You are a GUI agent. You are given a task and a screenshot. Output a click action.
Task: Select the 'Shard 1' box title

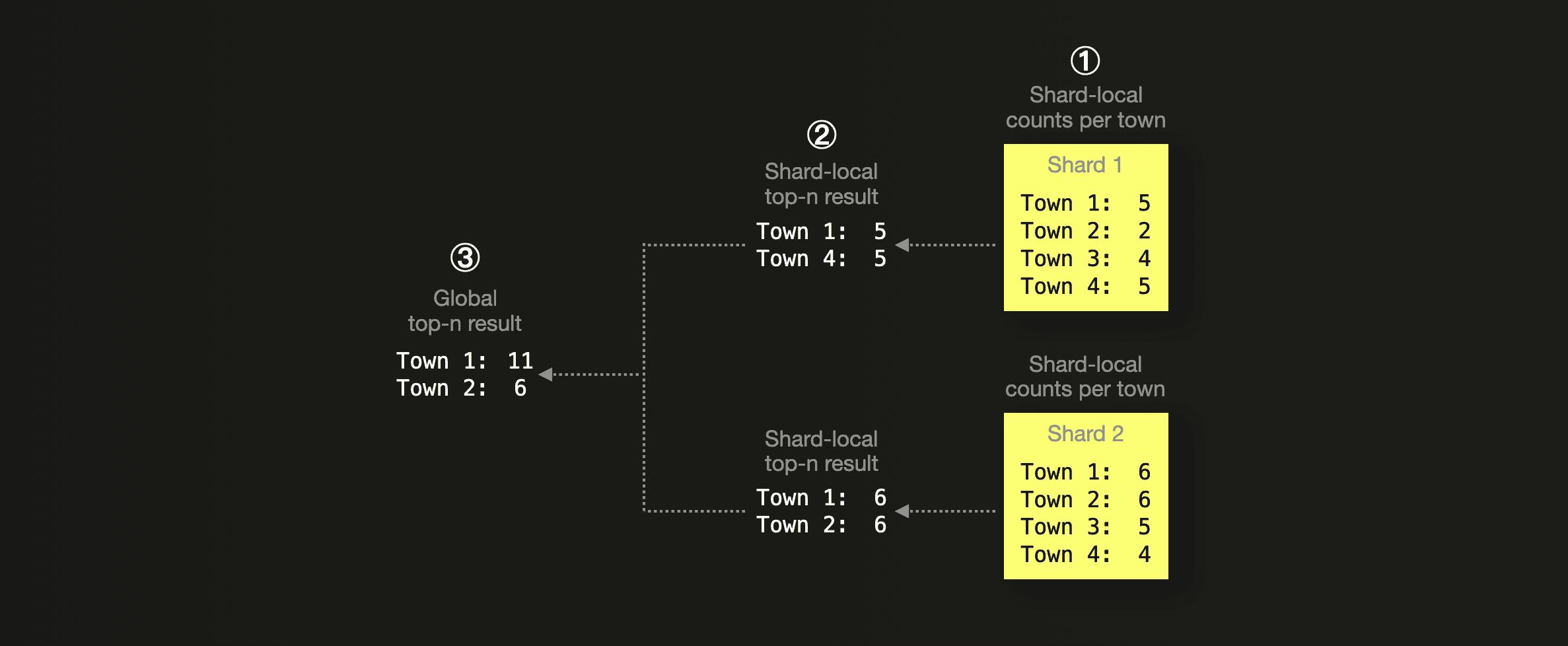pos(1085,164)
